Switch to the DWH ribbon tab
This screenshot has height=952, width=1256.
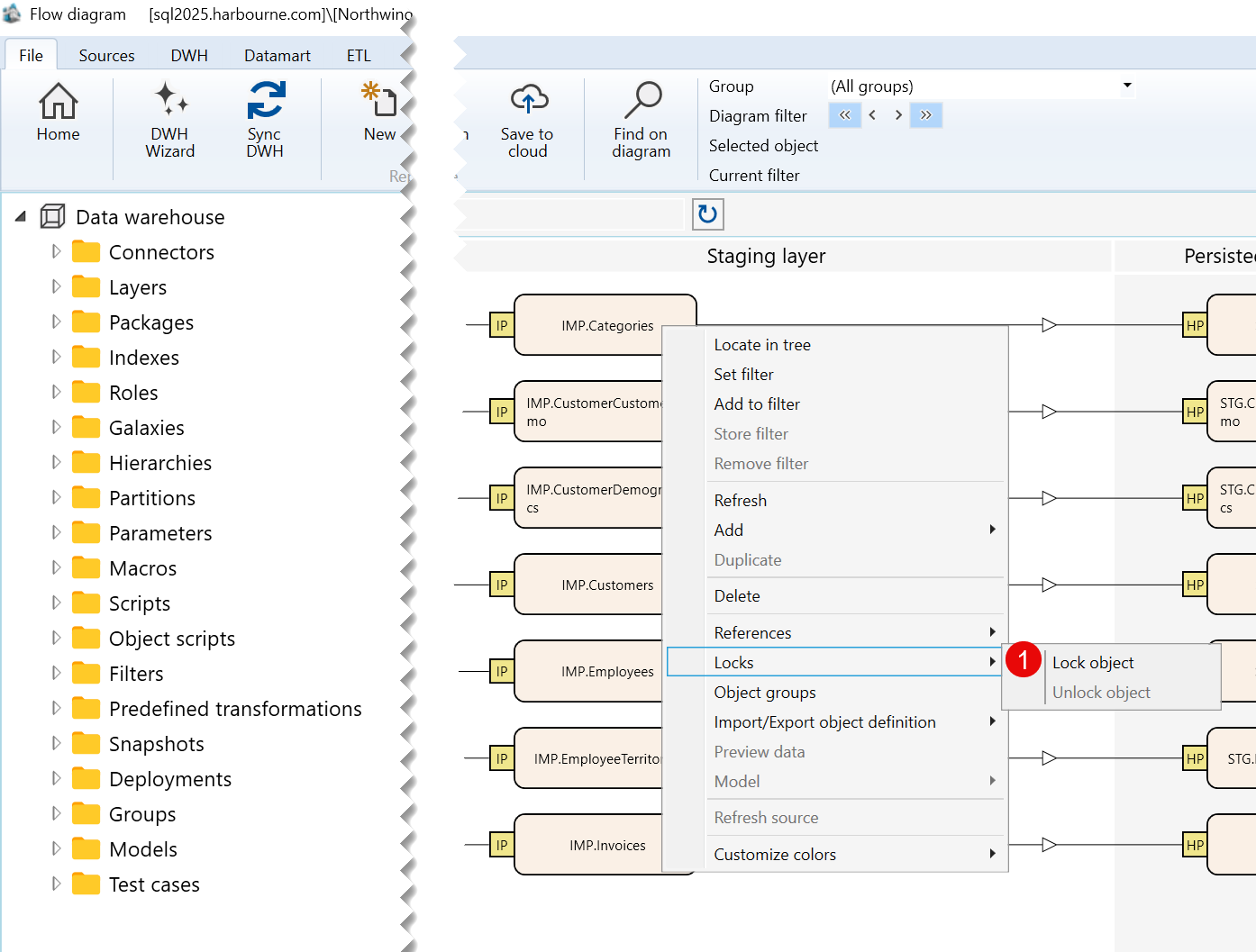point(189,55)
